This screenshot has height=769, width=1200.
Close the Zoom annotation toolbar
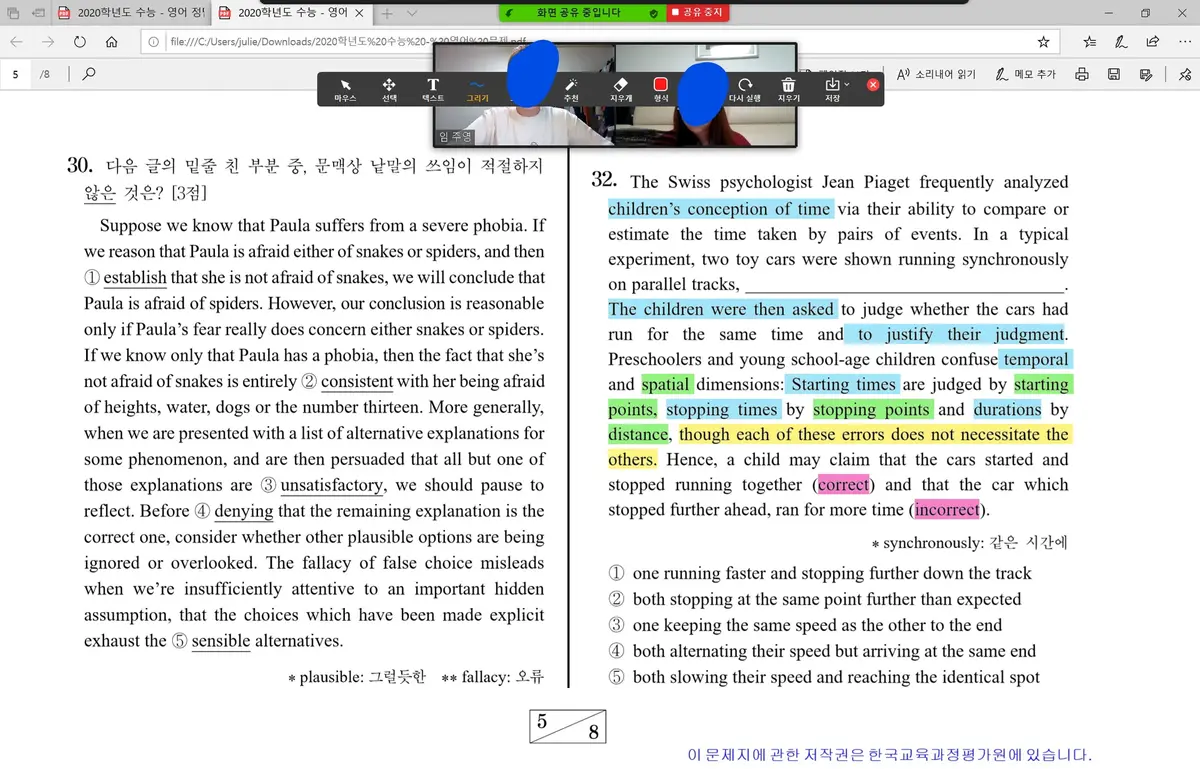click(873, 85)
